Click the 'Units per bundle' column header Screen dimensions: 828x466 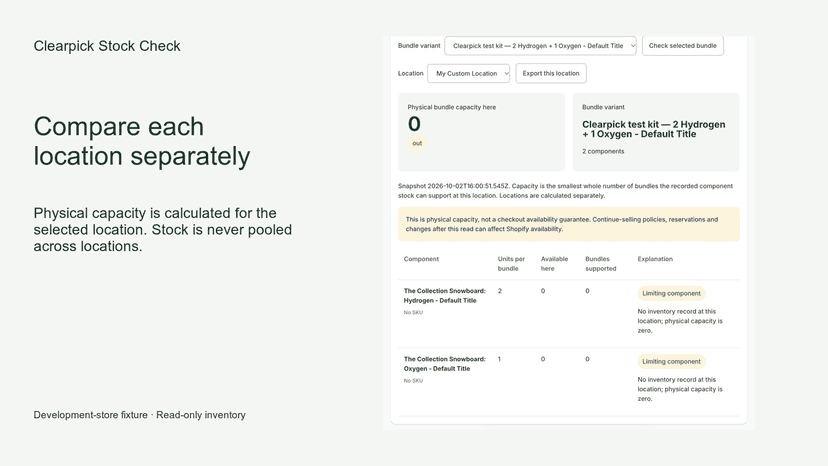[x=511, y=264]
